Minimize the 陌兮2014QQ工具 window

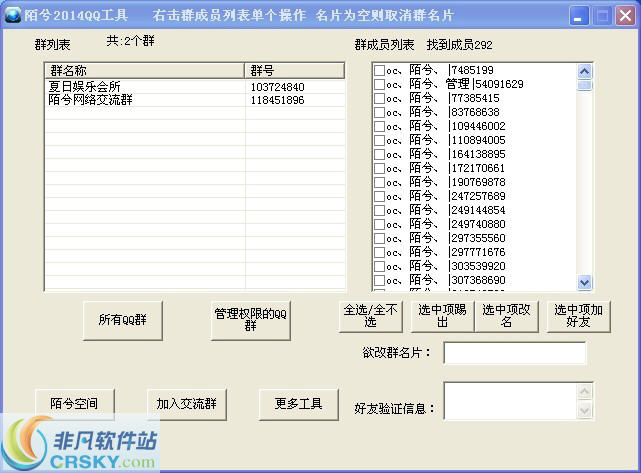(x=578, y=16)
